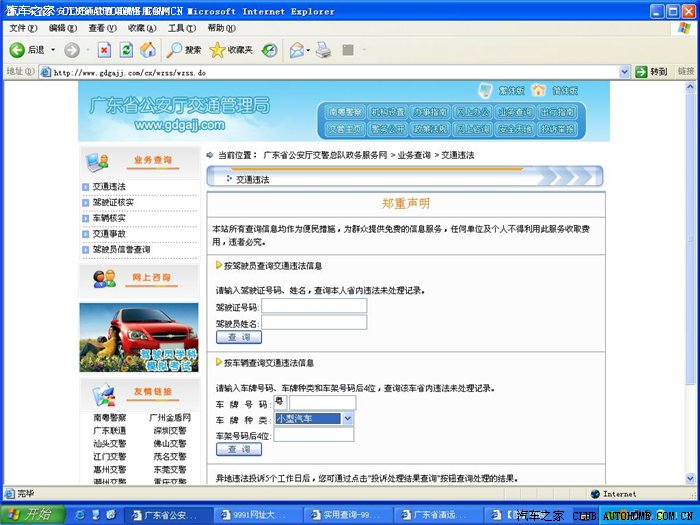
Task: Open the 收藏夹 favorites star
Action: pyautogui.click(x=231, y=49)
